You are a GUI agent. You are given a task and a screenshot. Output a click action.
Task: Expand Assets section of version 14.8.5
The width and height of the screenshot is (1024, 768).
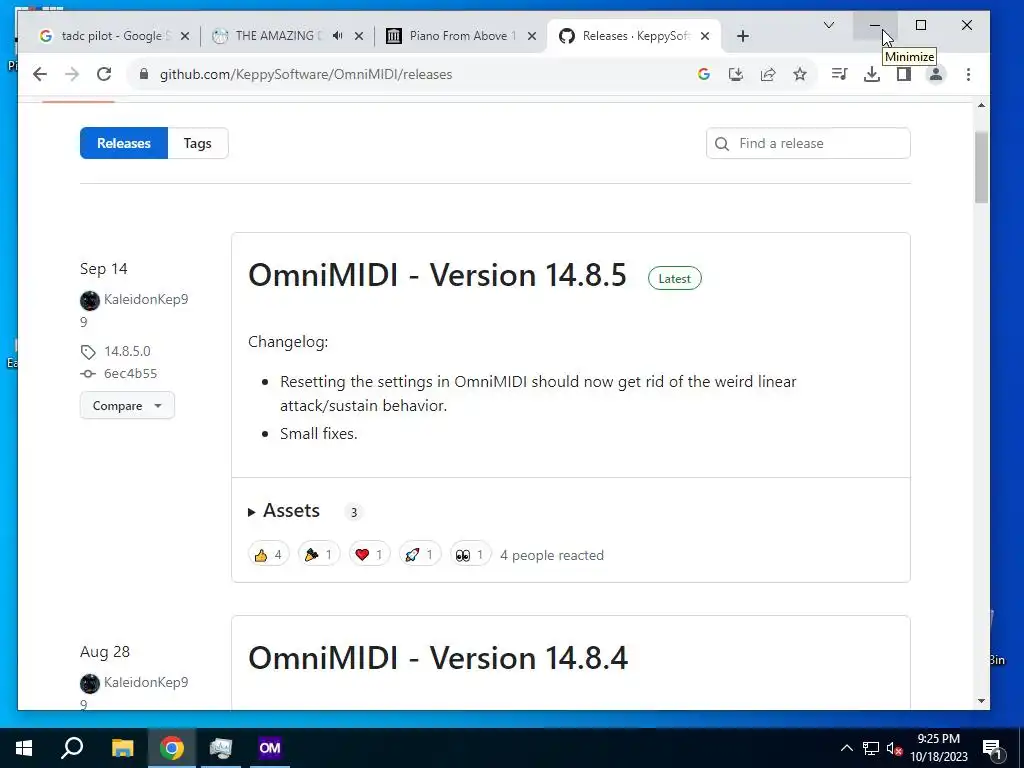coord(284,511)
